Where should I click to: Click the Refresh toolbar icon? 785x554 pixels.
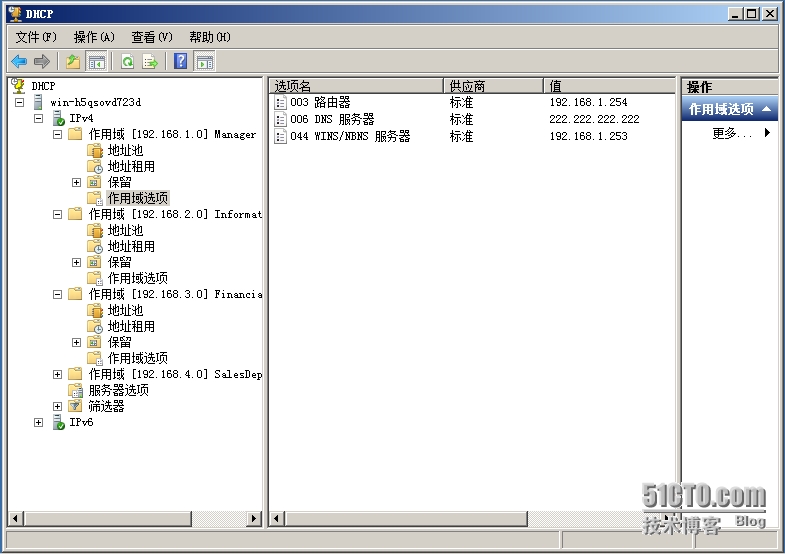pos(128,62)
